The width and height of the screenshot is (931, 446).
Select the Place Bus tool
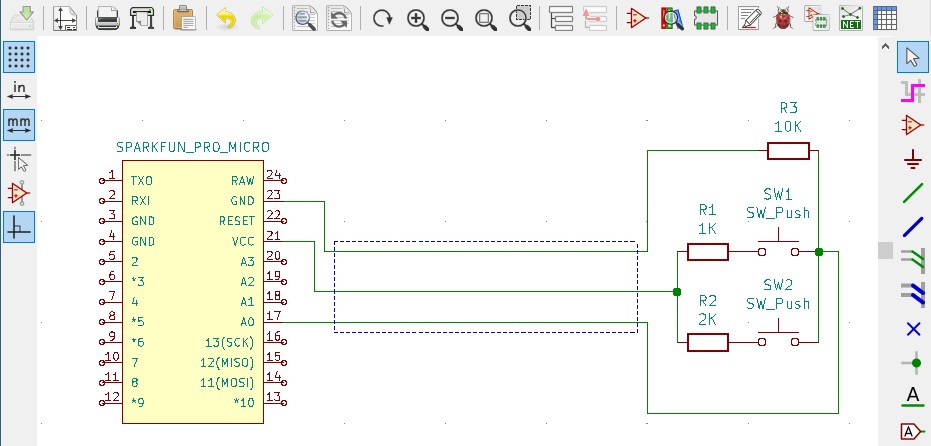pos(912,227)
